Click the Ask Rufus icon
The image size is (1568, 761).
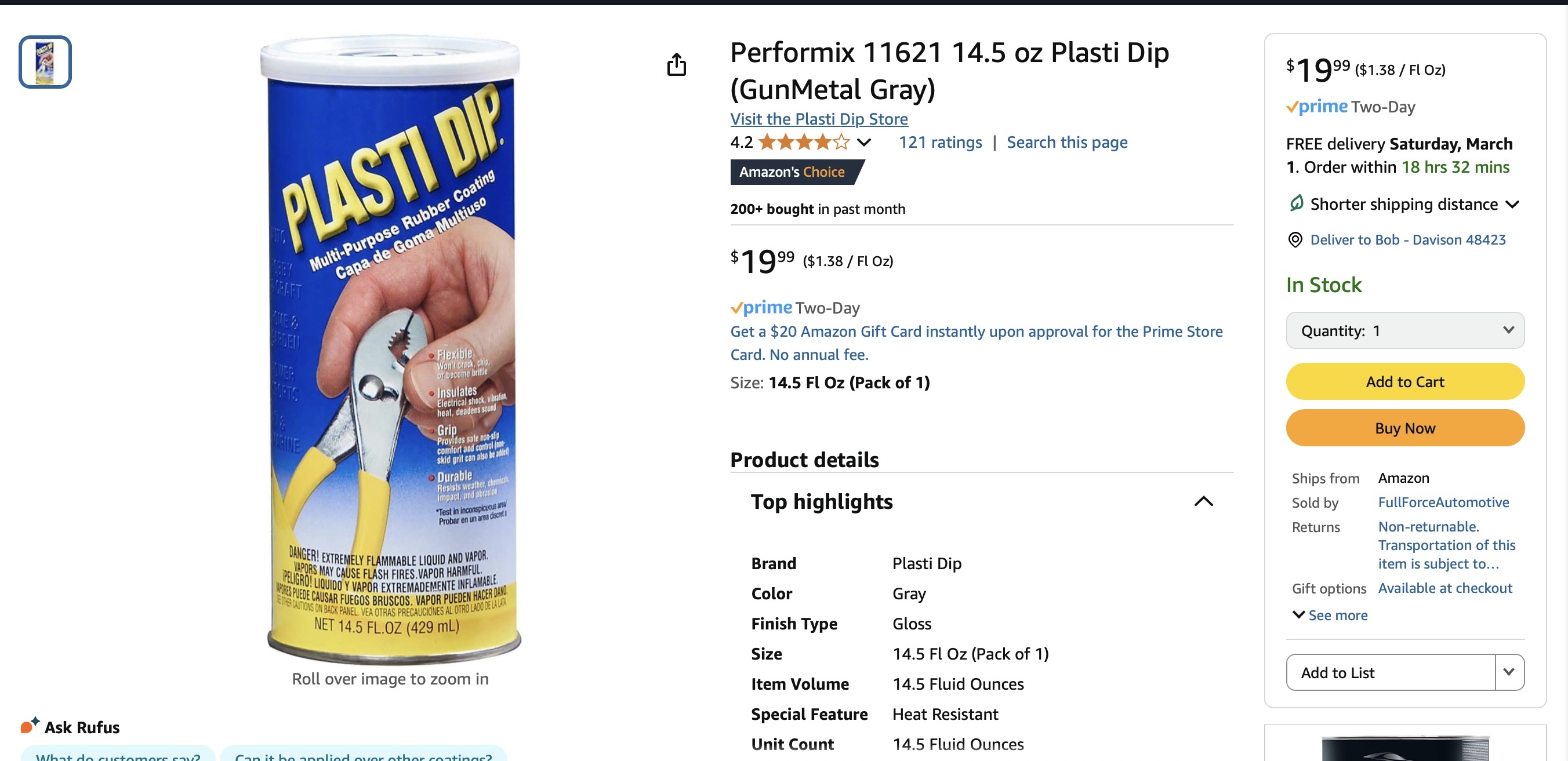tap(30, 725)
